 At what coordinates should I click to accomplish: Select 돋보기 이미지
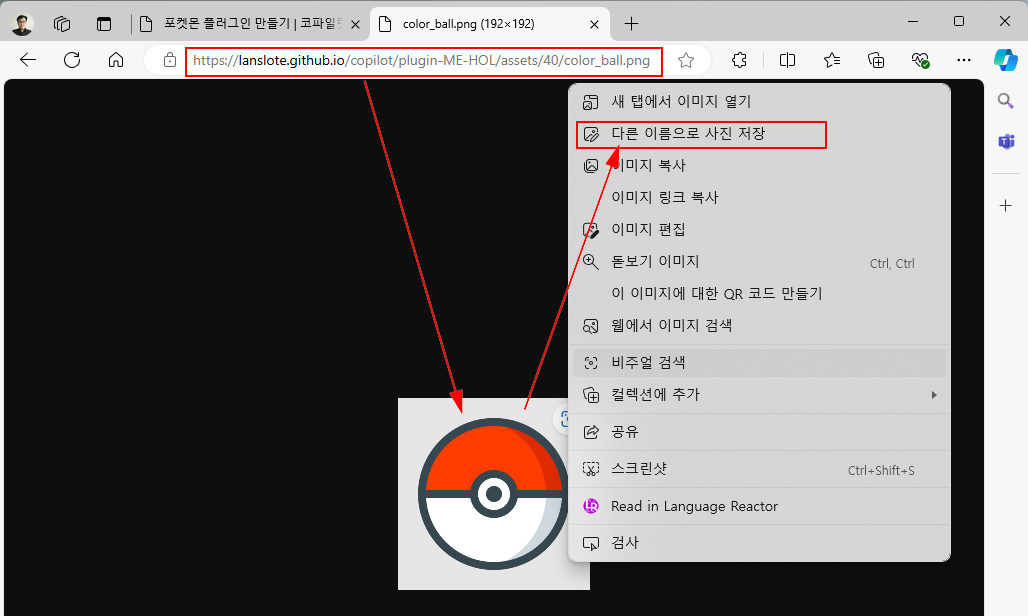point(760,262)
